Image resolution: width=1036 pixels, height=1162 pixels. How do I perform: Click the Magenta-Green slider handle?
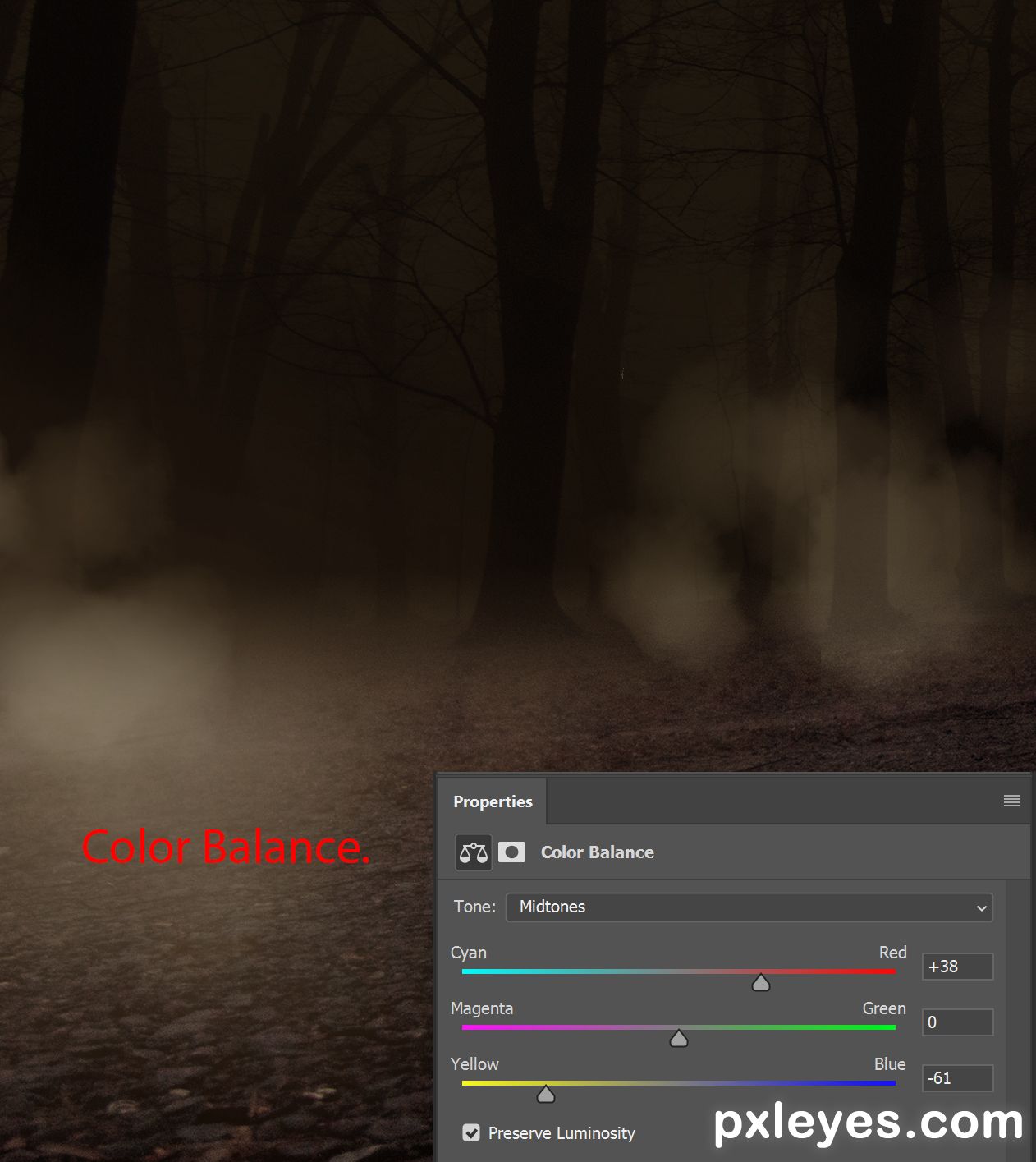678,1038
